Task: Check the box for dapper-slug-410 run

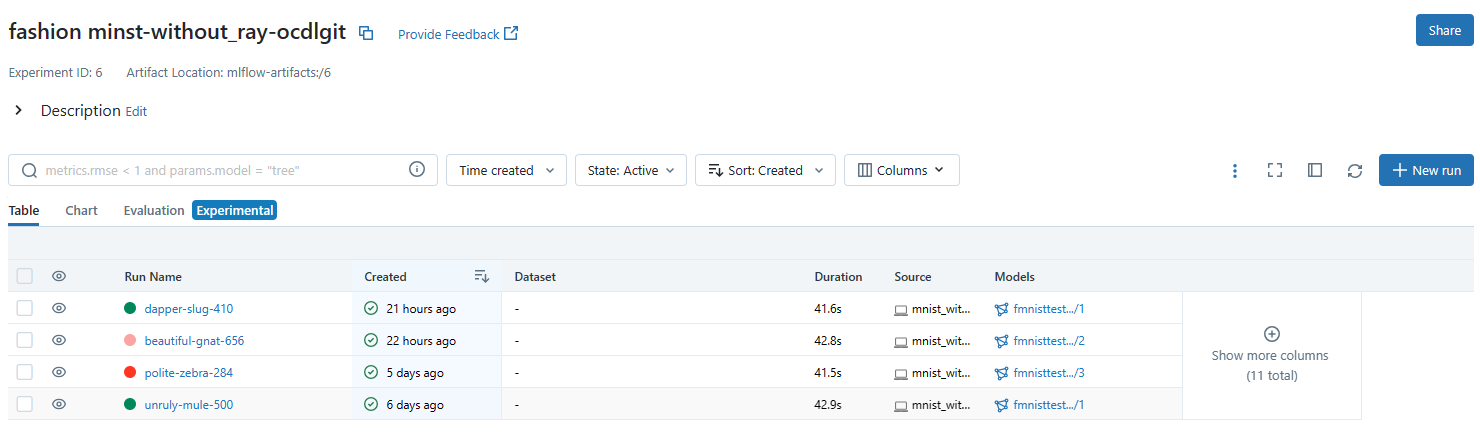Action: coord(25,309)
